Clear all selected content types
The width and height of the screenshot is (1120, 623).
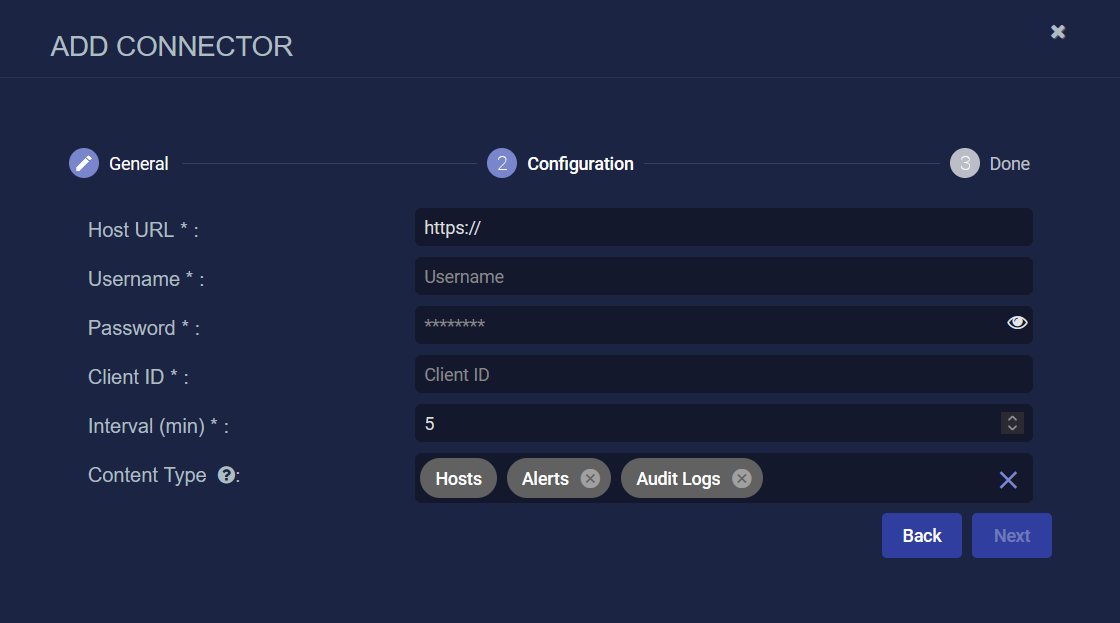tap(1008, 480)
